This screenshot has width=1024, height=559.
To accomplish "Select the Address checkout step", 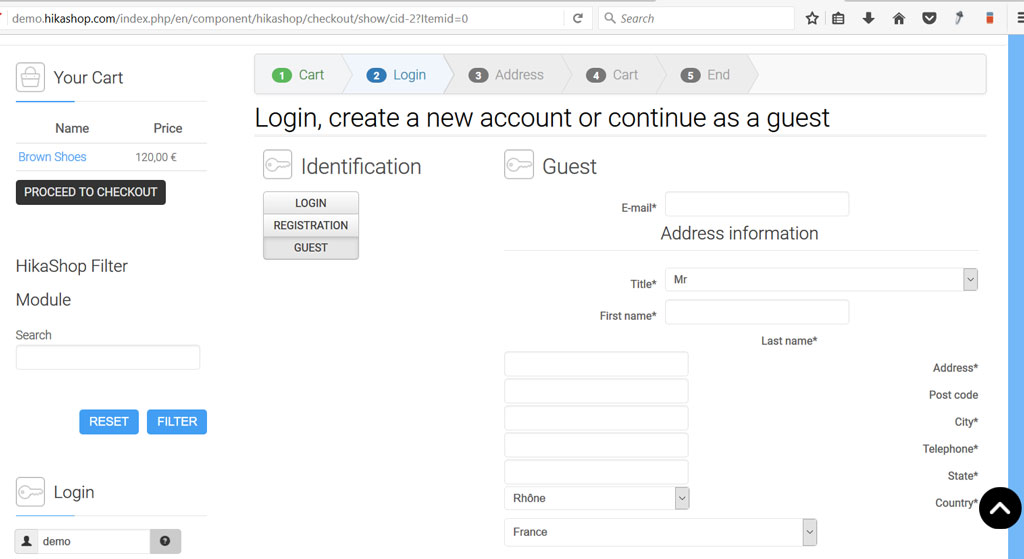I will point(507,75).
